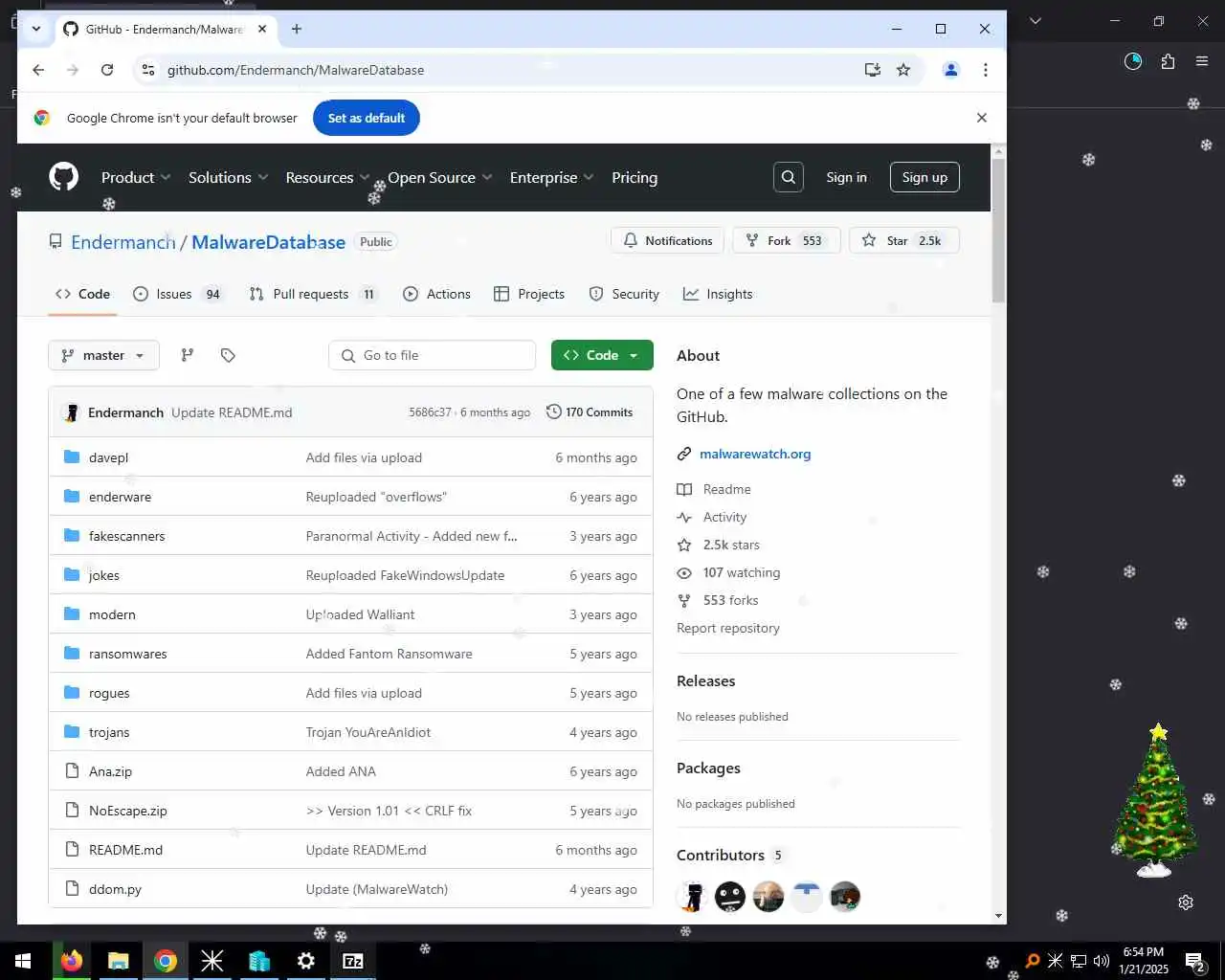Click the address bar URL
The width and height of the screenshot is (1225, 980).
(296, 70)
